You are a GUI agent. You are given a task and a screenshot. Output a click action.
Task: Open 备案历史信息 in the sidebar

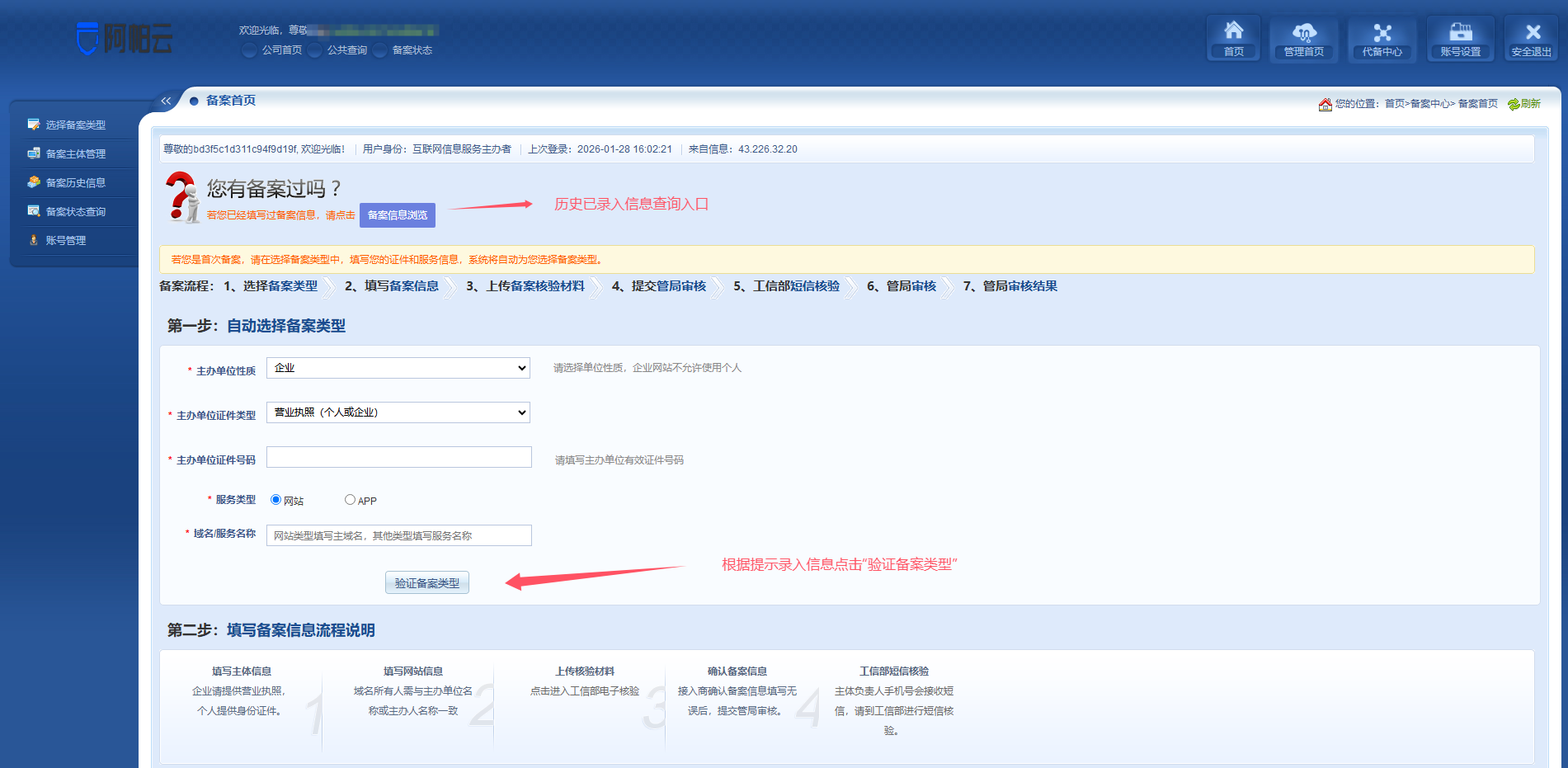tap(75, 183)
